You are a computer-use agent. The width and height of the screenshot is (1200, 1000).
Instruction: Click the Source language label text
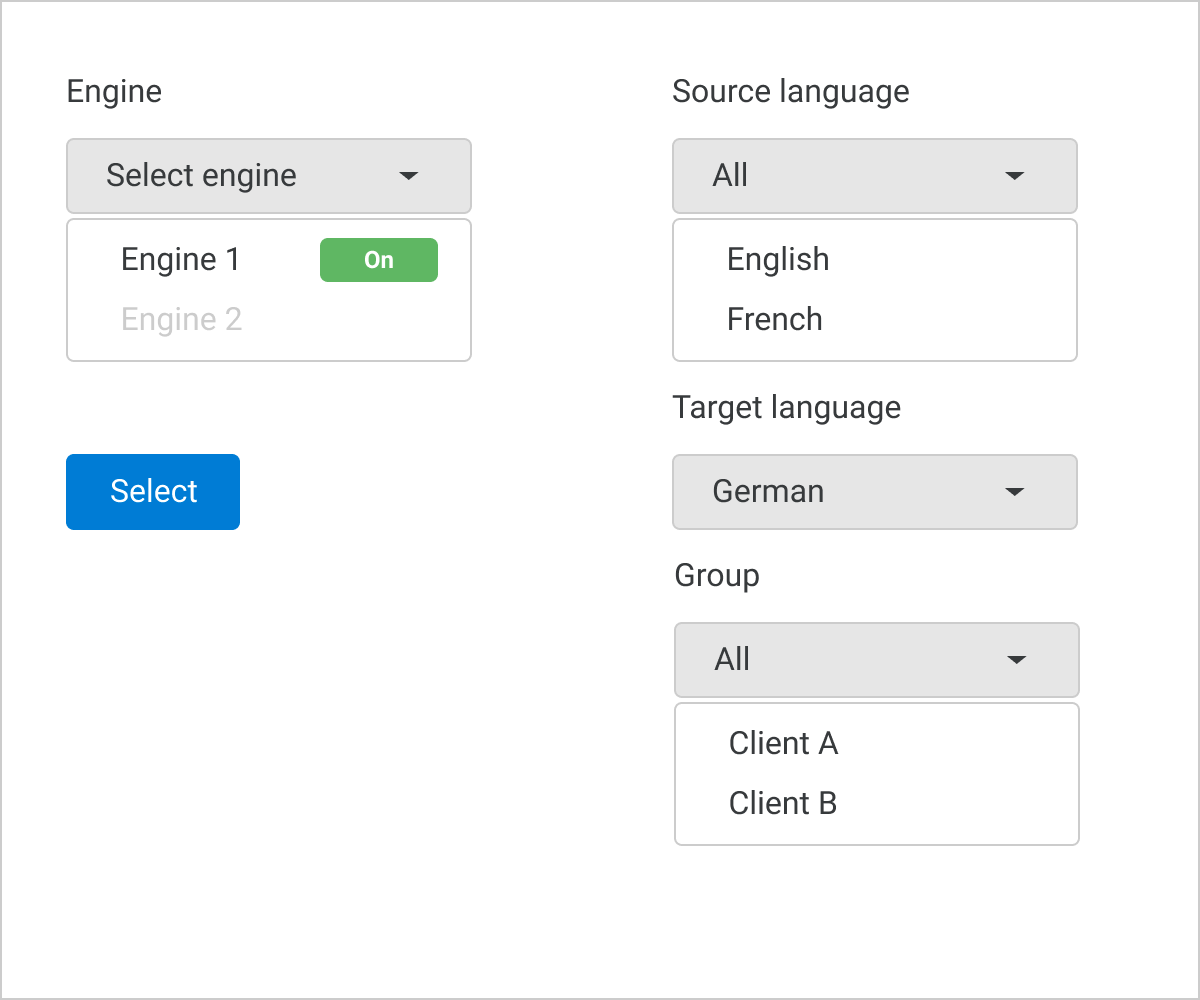pyautogui.click(x=791, y=92)
